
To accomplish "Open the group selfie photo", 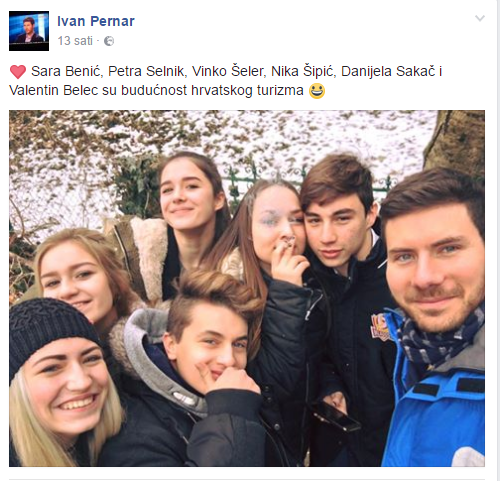I will (247, 288).
